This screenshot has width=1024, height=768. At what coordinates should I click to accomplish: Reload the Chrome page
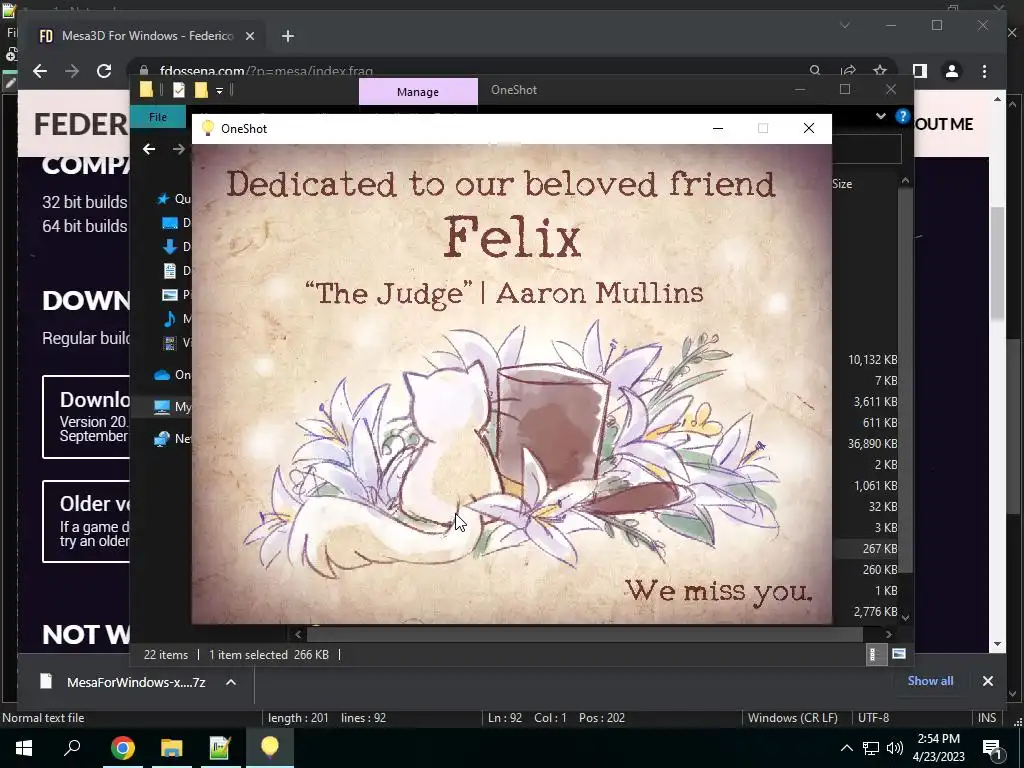104,71
